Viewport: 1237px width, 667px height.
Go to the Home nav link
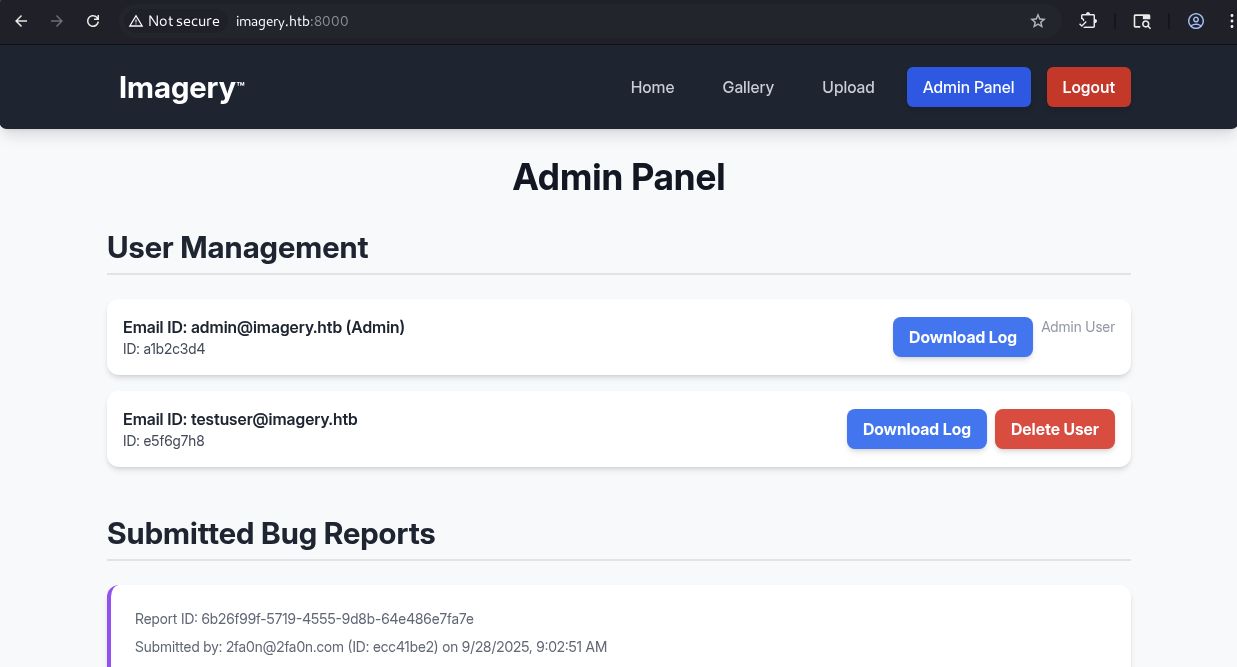click(x=652, y=87)
